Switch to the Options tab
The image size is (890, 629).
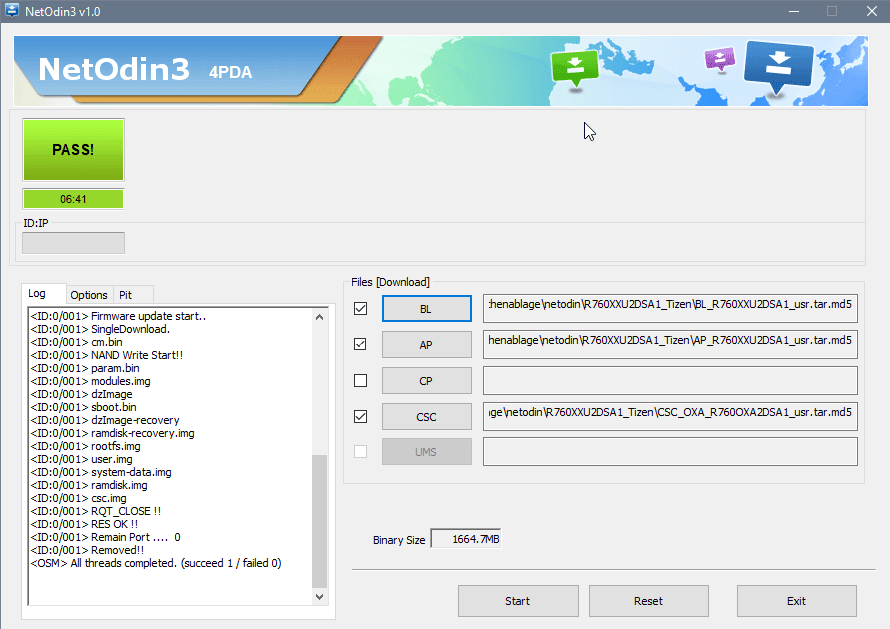pyautogui.click(x=89, y=295)
